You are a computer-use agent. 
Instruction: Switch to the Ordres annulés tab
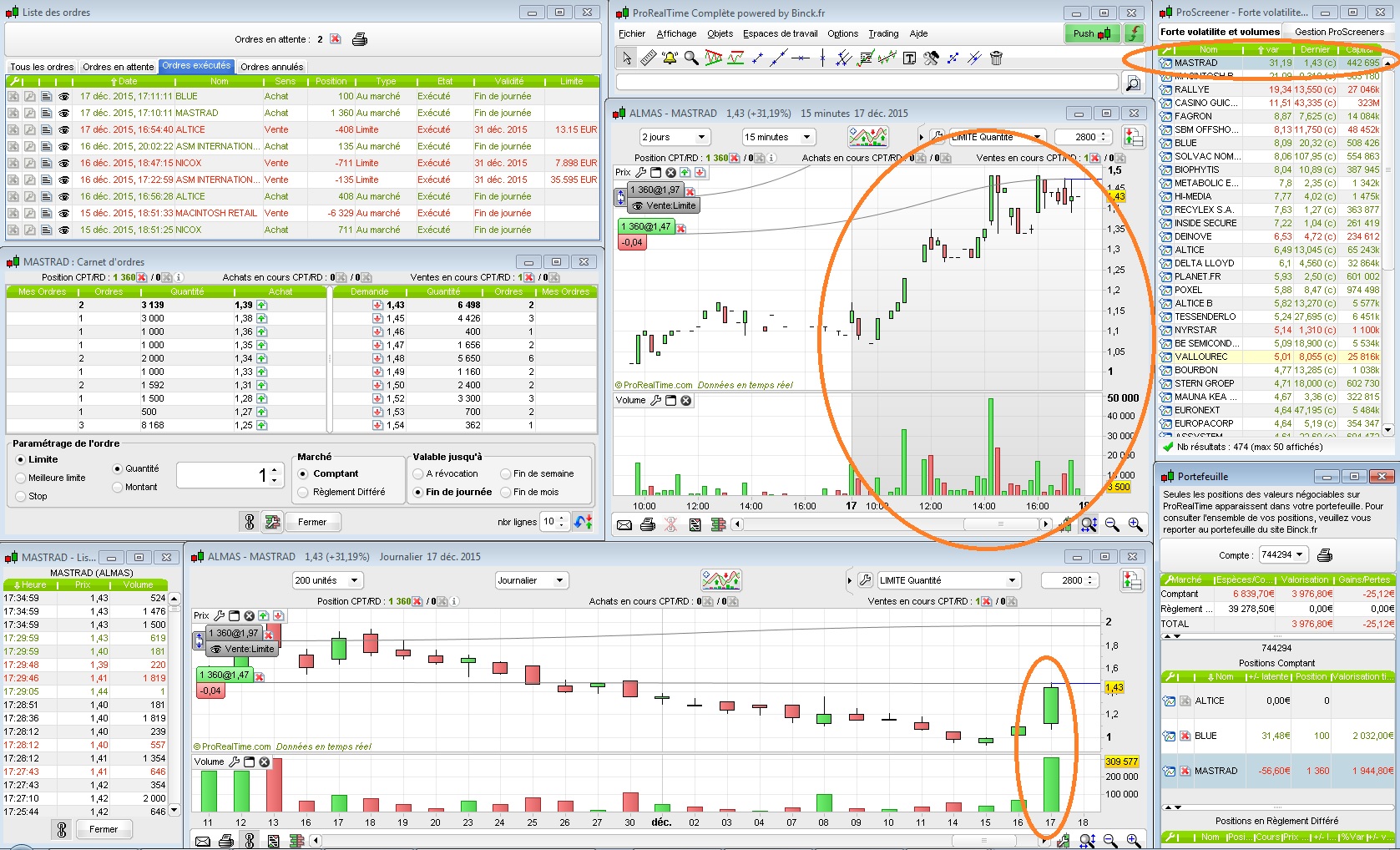click(x=272, y=67)
